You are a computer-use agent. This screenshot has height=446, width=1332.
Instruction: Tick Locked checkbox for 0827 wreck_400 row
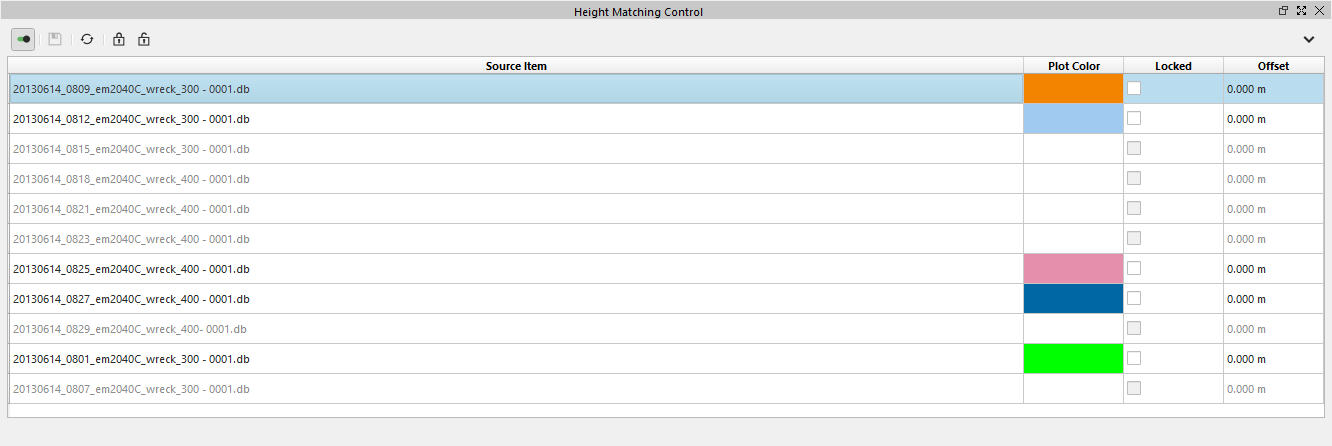[x=1134, y=298]
